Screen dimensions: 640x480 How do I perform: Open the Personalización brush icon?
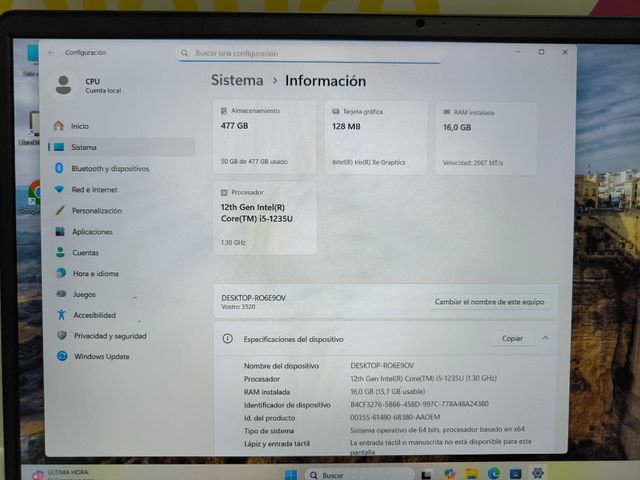pos(60,210)
